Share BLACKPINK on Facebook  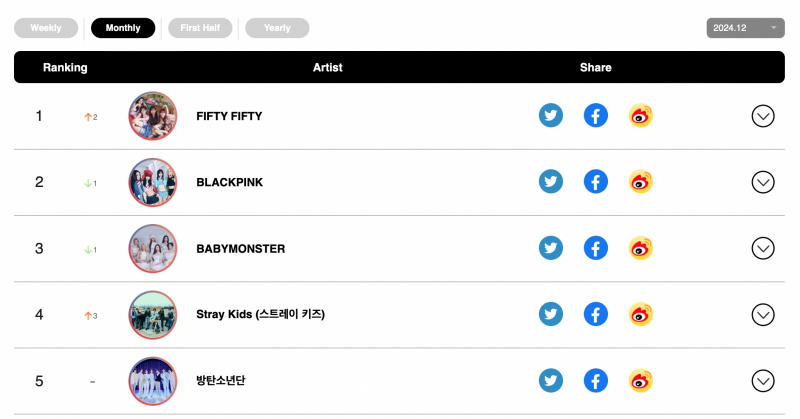[595, 182]
